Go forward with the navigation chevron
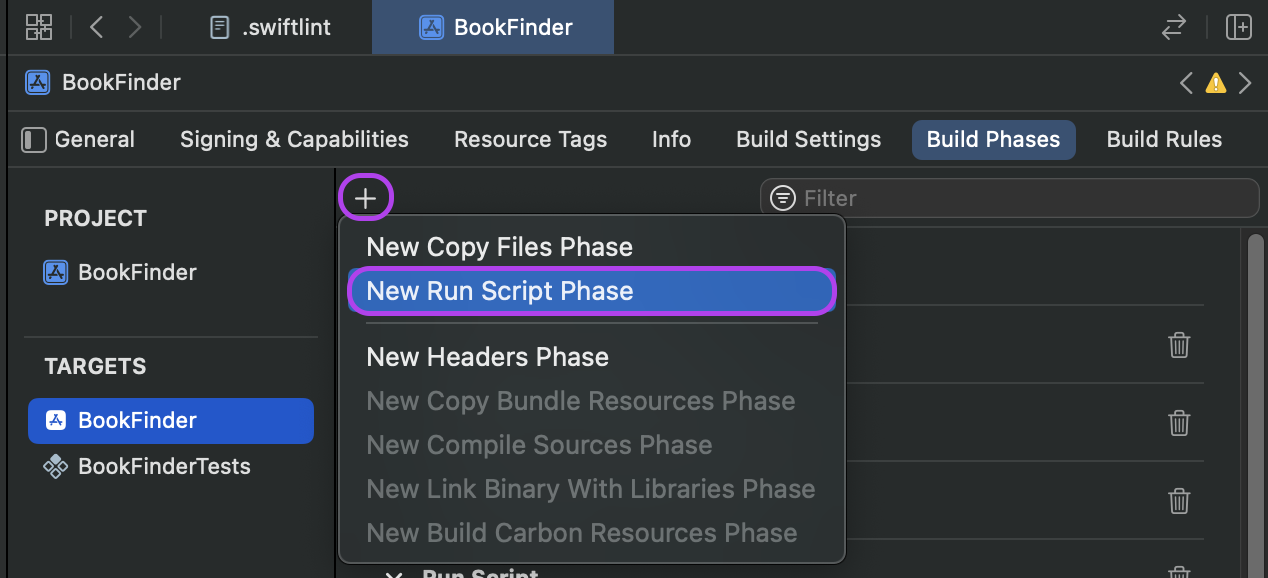 pos(136,27)
